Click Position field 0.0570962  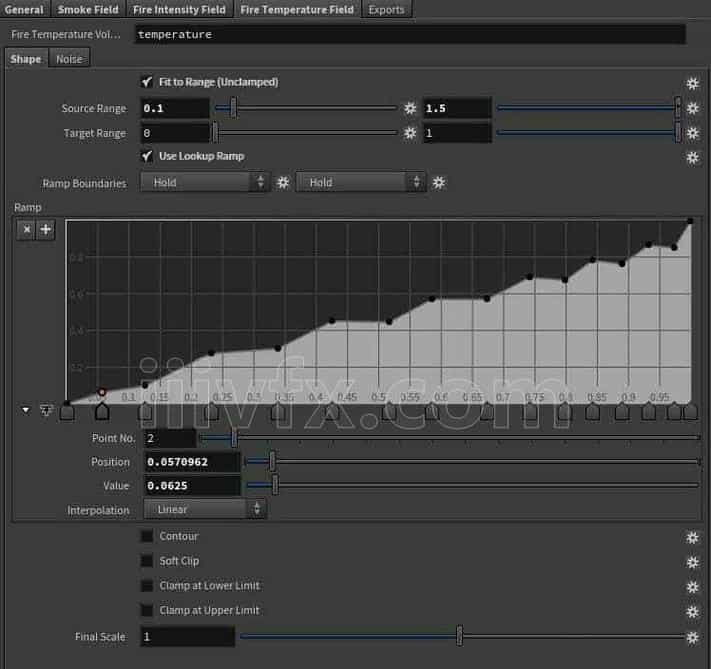point(192,462)
